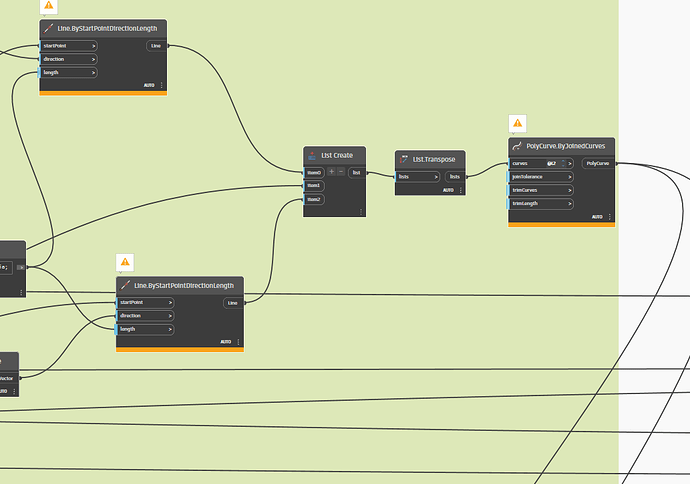The width and height of the screenshot is (690, 484).
Task: Click the warning icon above the PolyCurve.ByJoinedCurves node
Action: (x=518, y=123)
